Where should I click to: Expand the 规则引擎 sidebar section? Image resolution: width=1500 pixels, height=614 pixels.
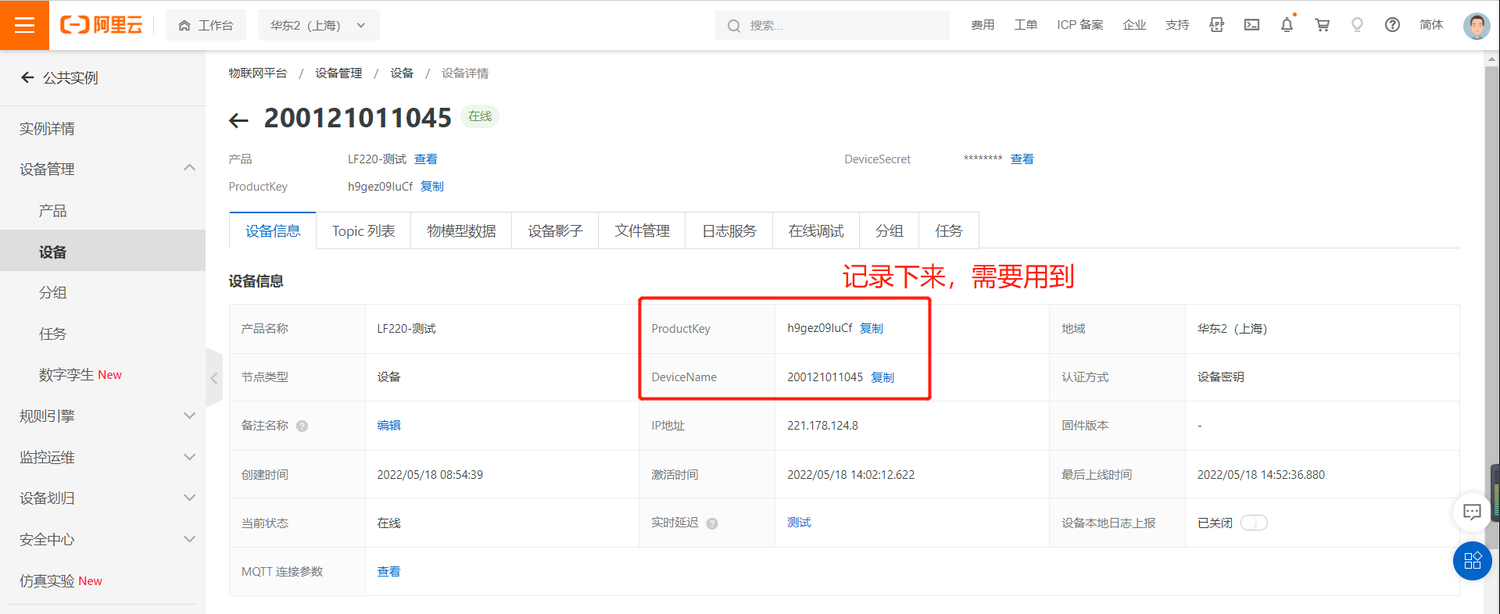click(x=190, y=415)
